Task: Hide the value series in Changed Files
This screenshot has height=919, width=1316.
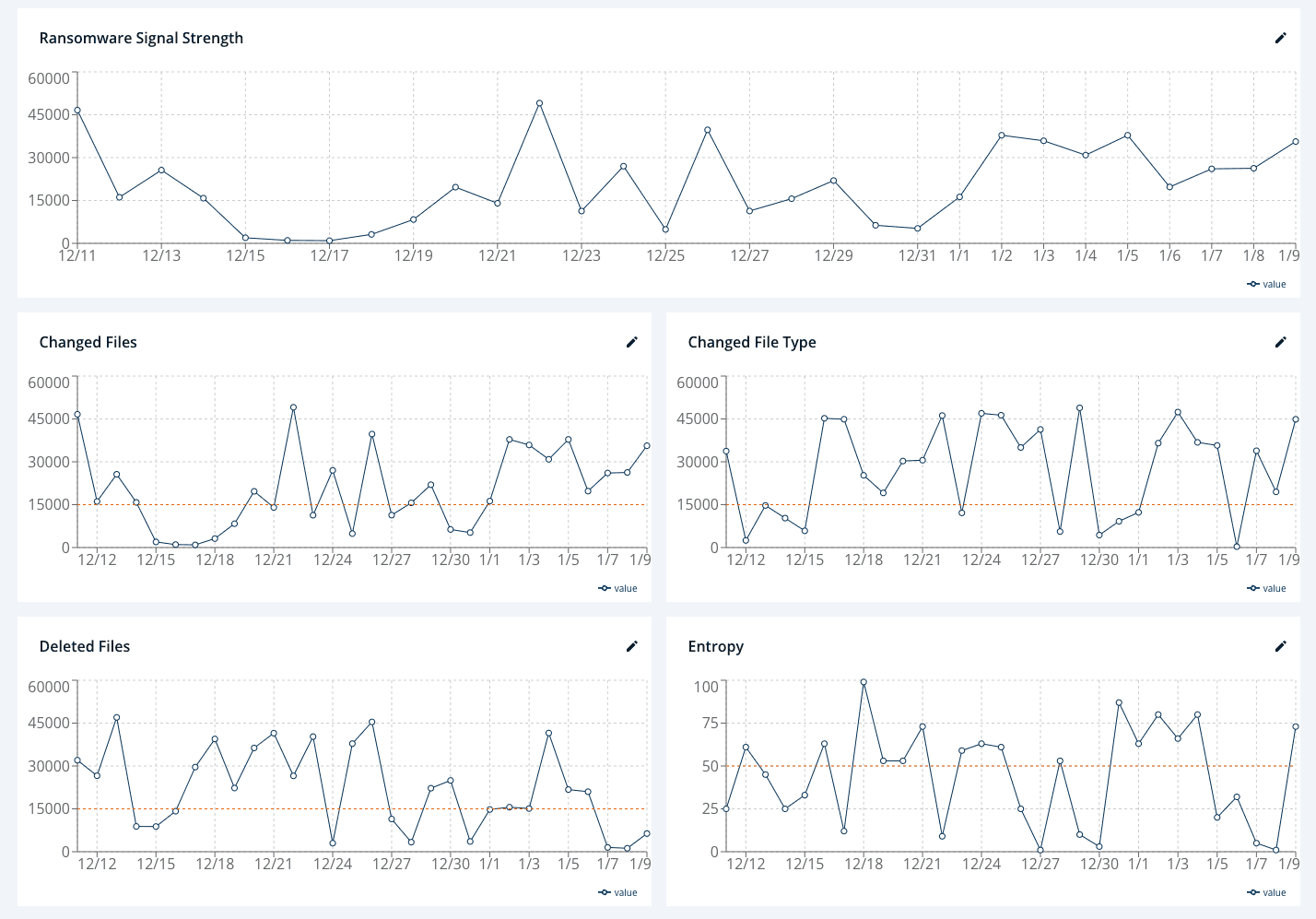Action: tap(617, 588)
